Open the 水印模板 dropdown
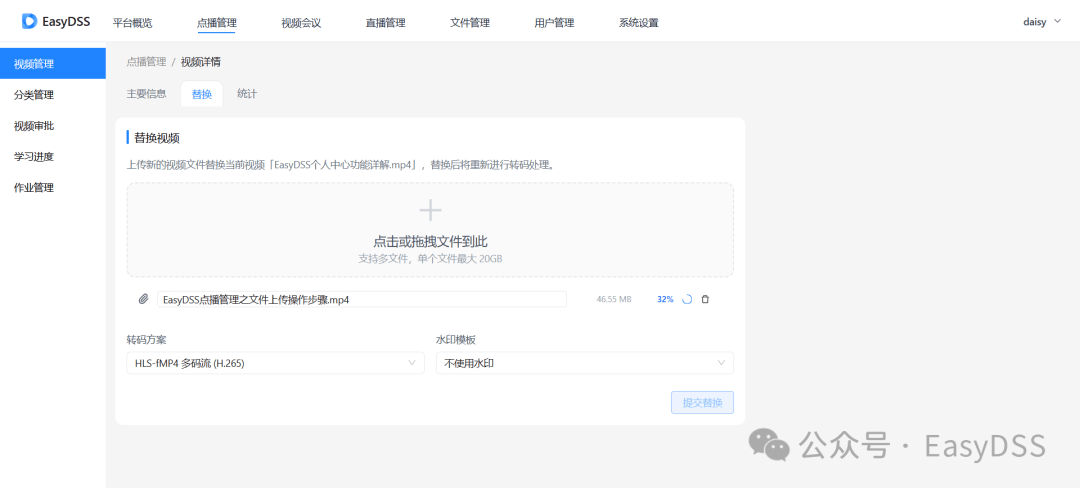The height and width of the screenshot is (489, 1080). [x=585, y=363]
